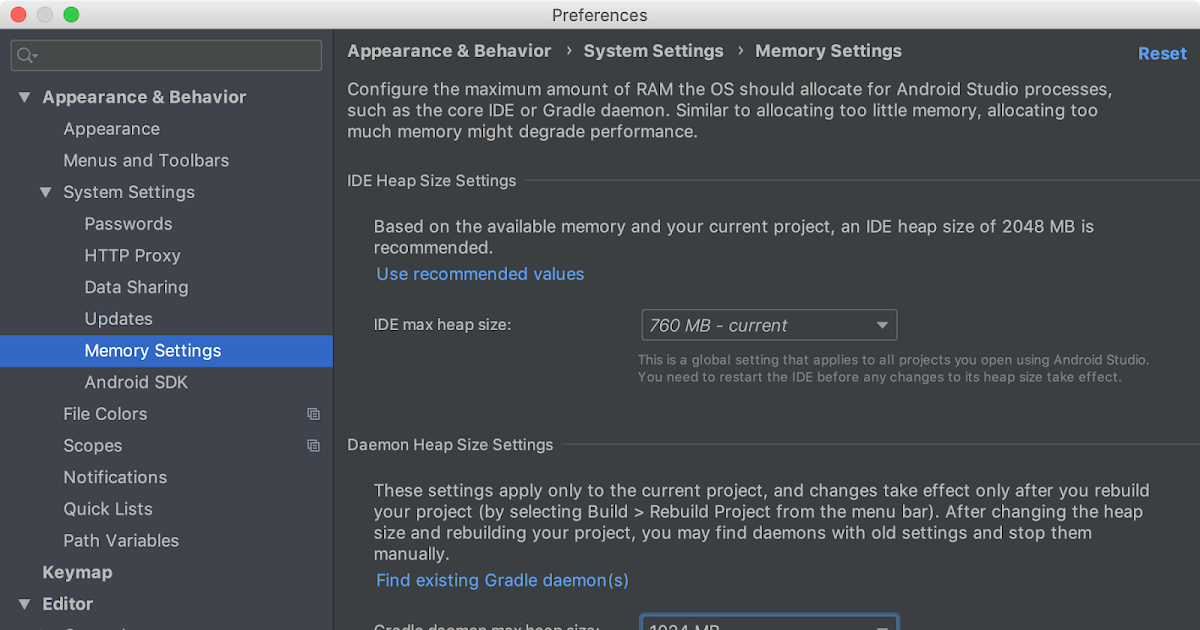
Task: Click the Reset link
Action: coord(1162,54)
